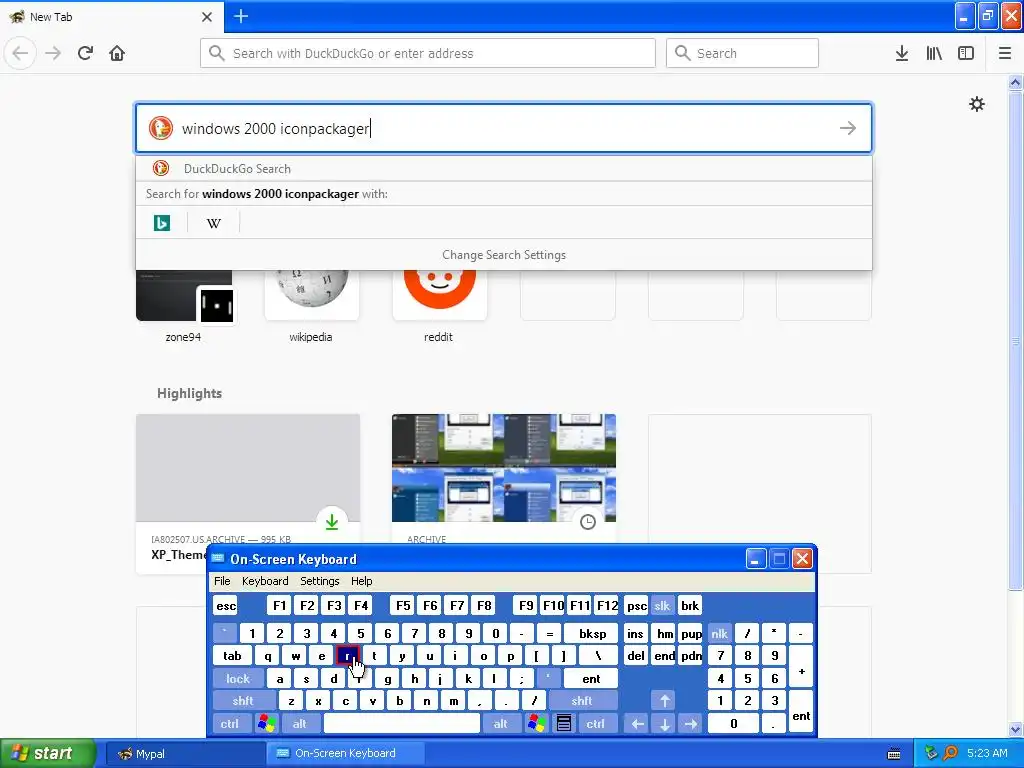Open the Keyboard menu

pyautogui.click(x=265, y=581)
